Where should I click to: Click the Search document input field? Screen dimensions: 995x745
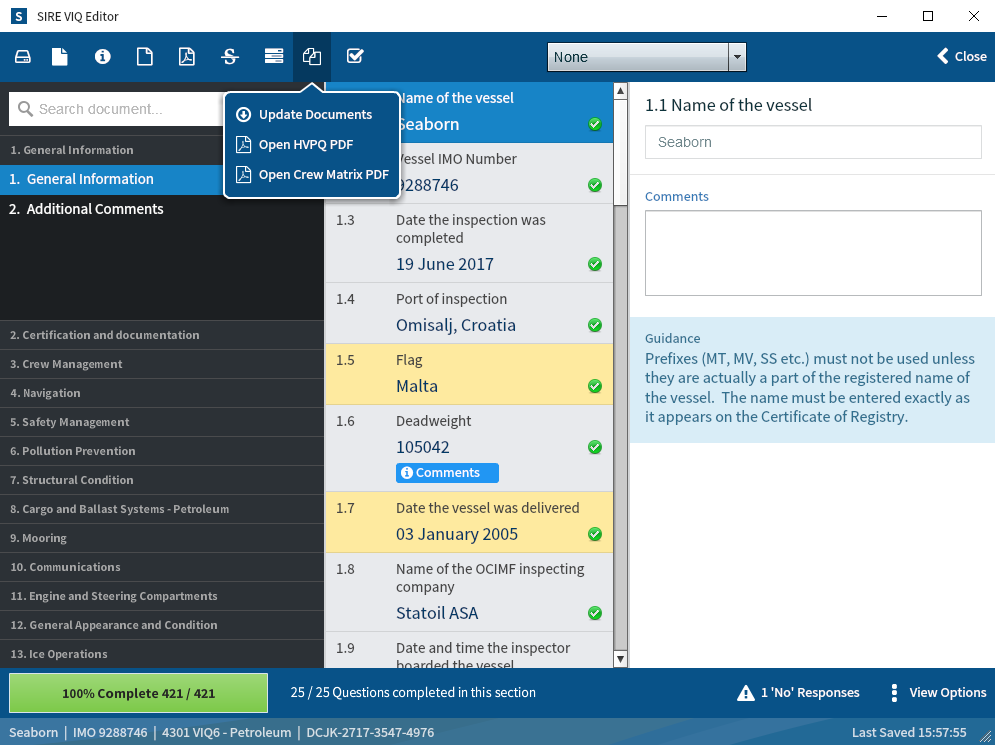point(117,109)
